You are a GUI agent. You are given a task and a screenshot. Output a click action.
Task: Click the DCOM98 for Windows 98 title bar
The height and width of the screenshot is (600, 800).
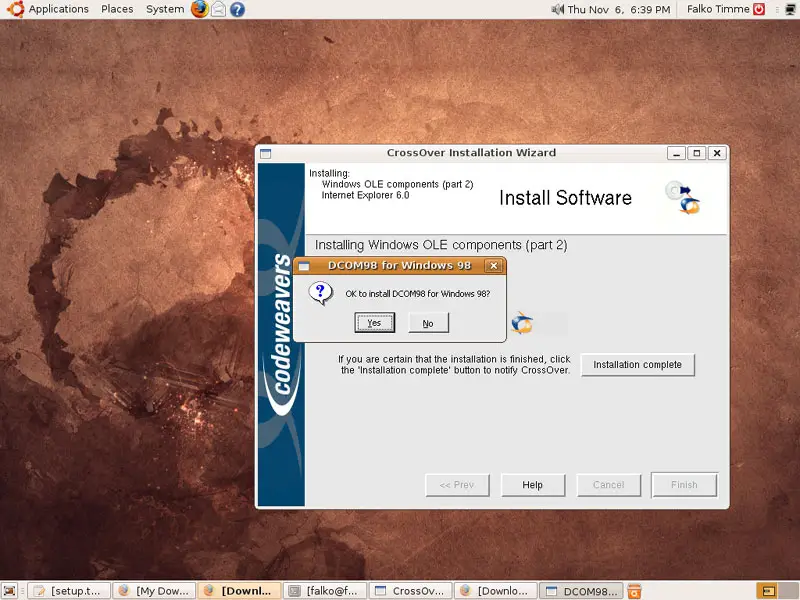pos(399,266)
